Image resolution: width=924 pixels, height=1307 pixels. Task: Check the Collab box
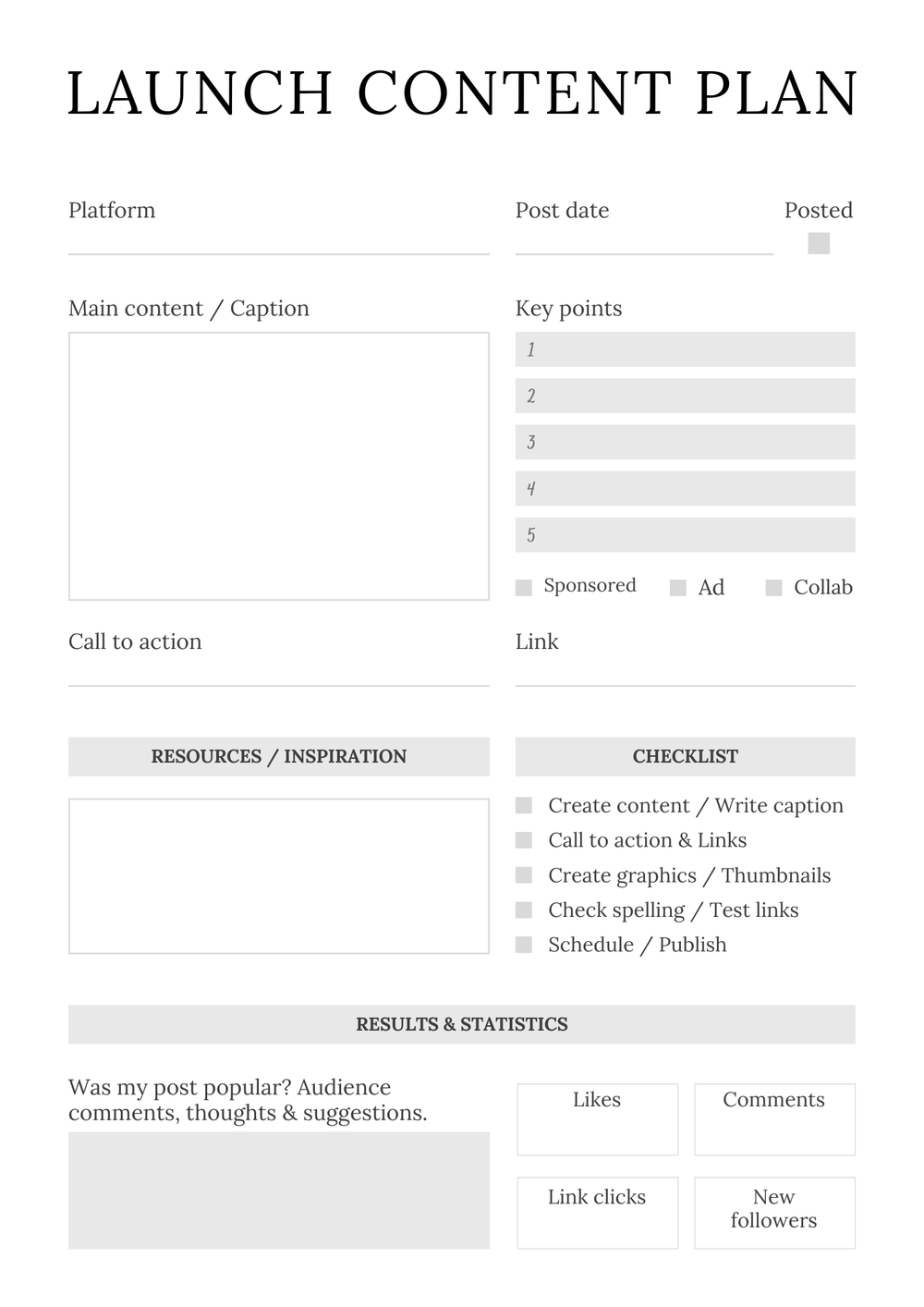(774, 588)
